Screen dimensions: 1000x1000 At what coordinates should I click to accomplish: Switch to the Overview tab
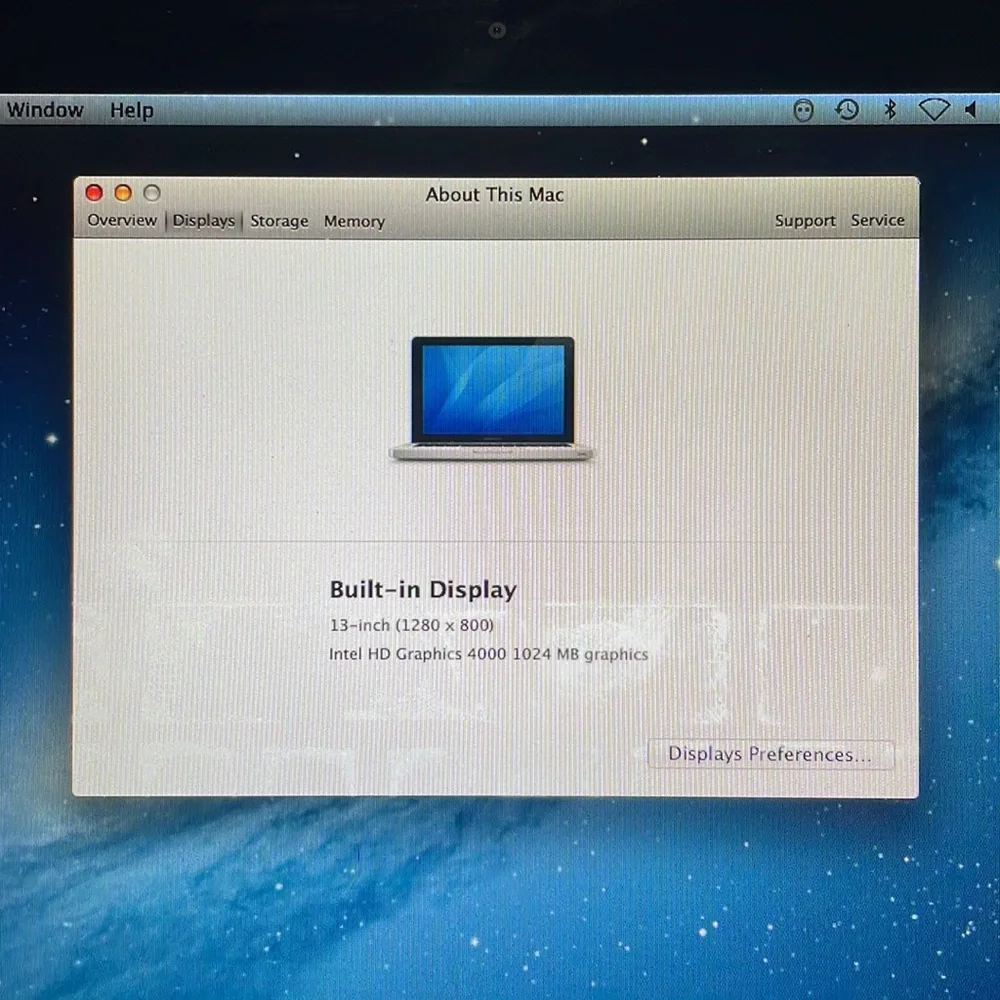pyautogui.click(x=122, y=220)
